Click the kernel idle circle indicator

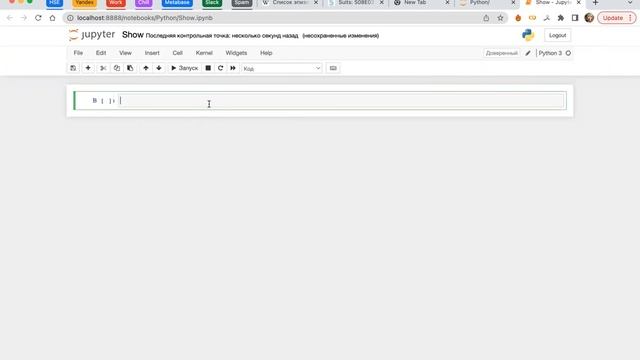tap(568, 53)
